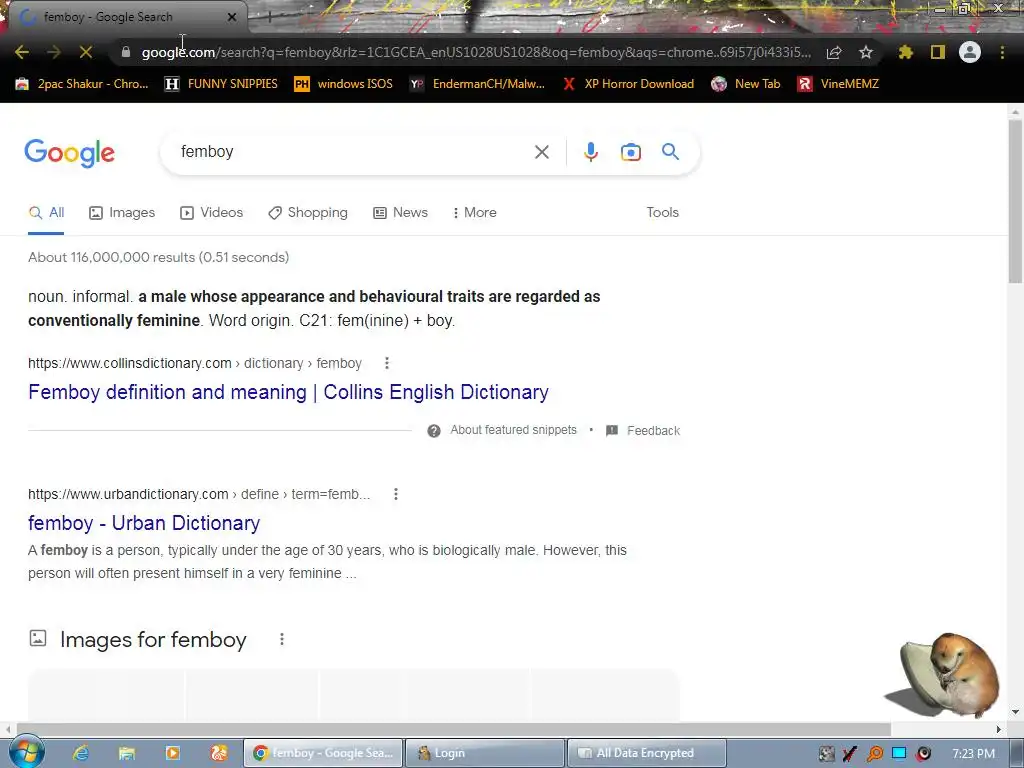Open the New Tab bookmark
The height and width of the screenshot is (768, 1024).
[746, 84]
